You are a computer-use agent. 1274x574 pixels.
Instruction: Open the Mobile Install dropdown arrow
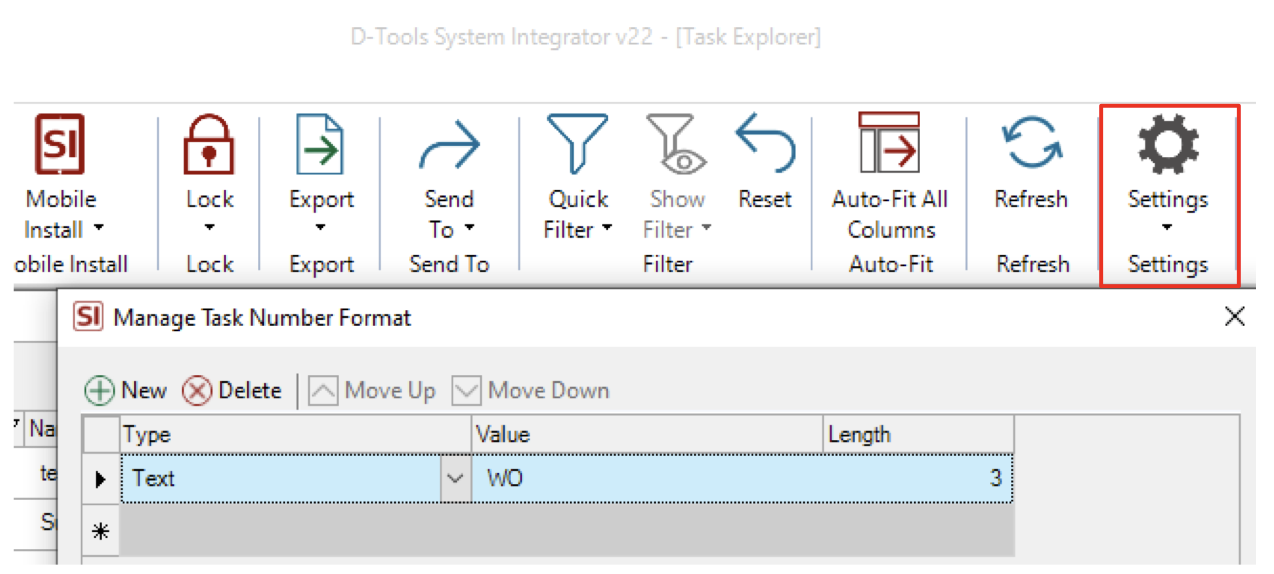98,229
